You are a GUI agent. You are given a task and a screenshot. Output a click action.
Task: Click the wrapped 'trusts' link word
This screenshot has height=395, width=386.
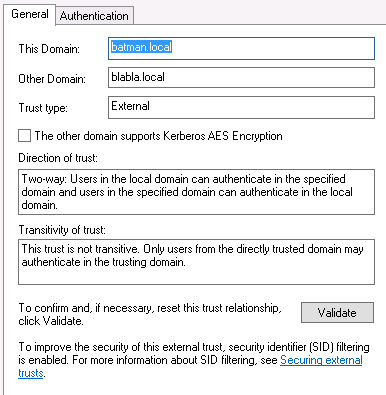click(31, 373)
